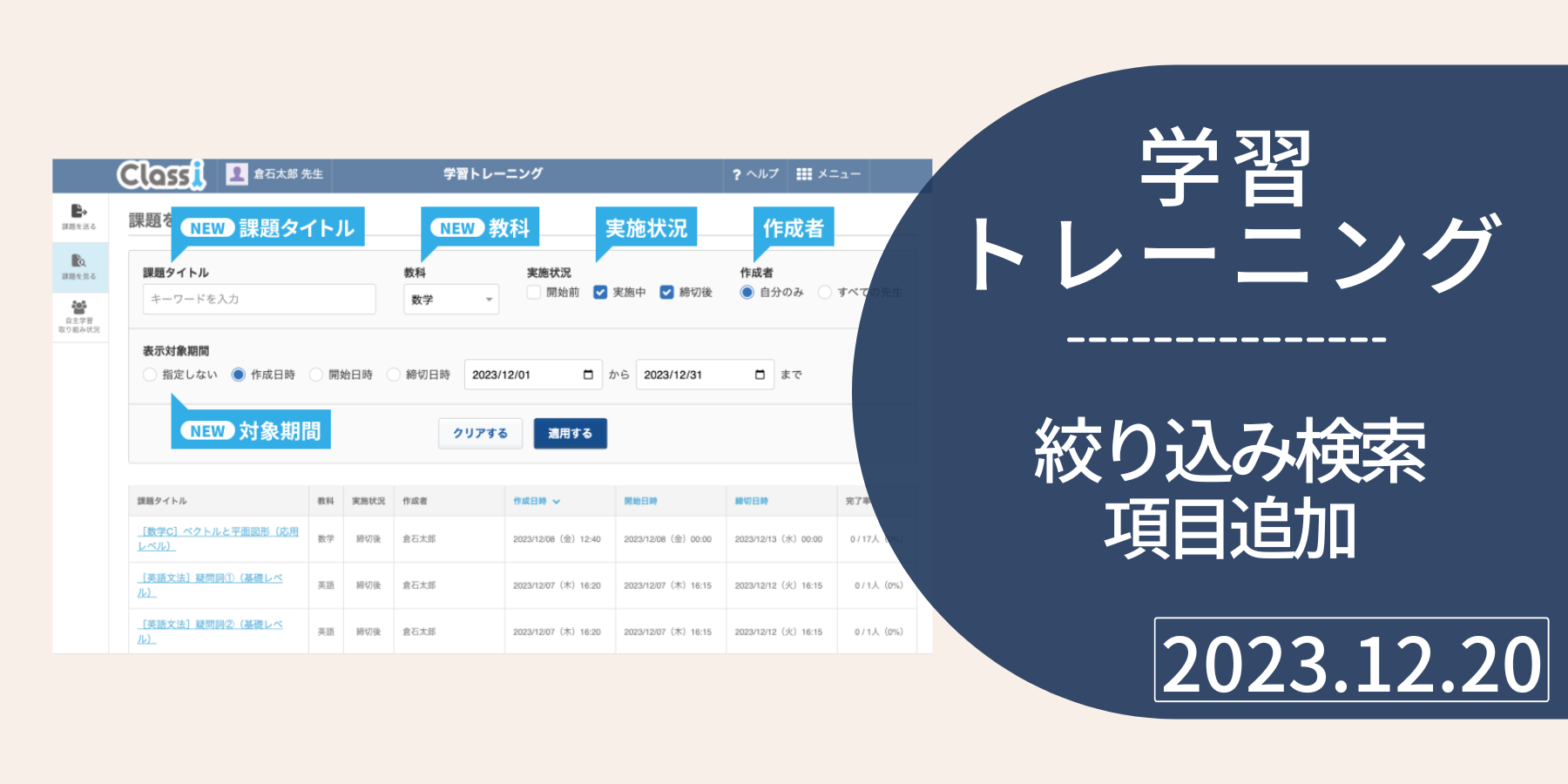Viewport: 1568px width, 784px height.
Task: Click cell 2023/12/13 (水) 00:00
Action: 779,539
